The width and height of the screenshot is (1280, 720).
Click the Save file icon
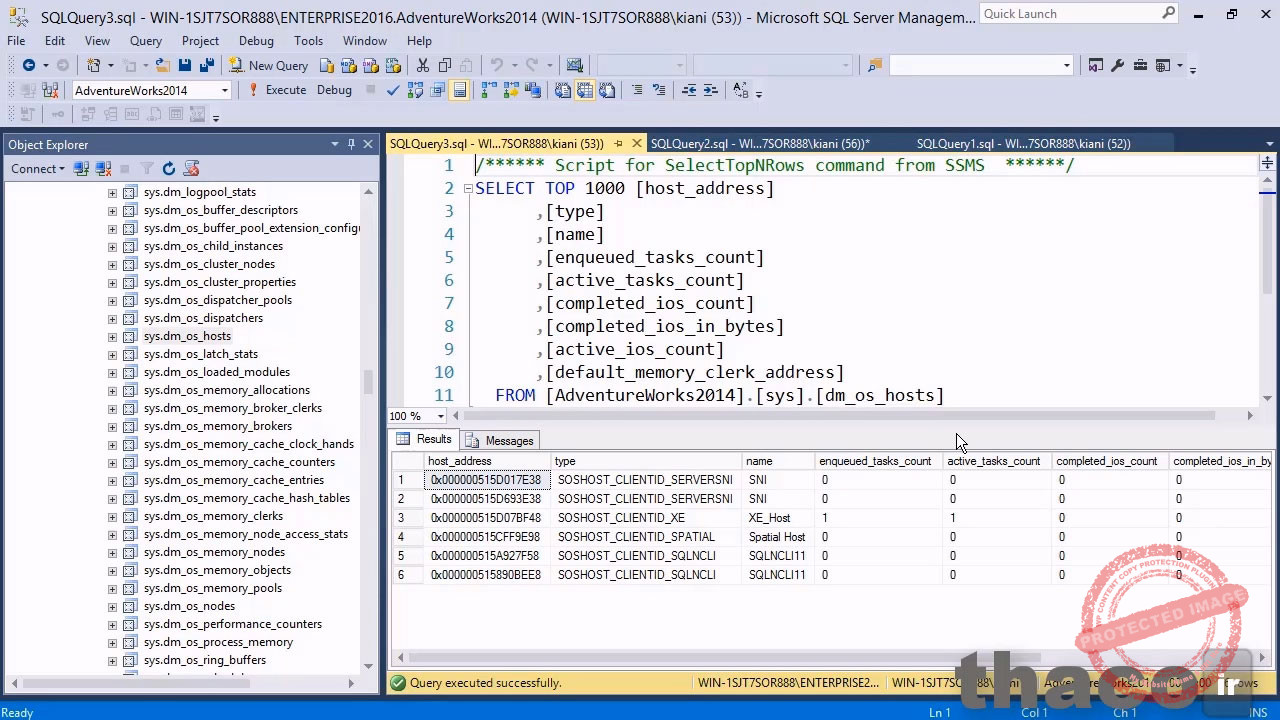tap(185, 66)
